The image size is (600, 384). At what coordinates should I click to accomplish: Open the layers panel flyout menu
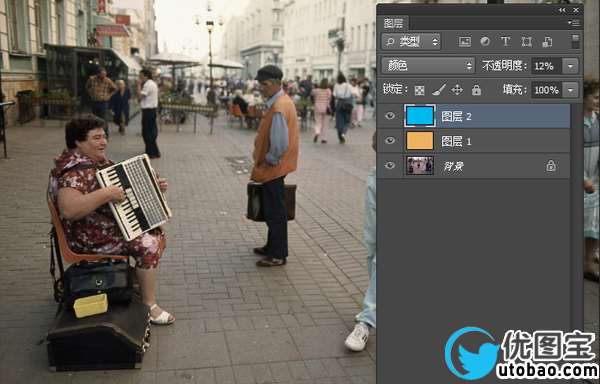(x=574, y=23)
